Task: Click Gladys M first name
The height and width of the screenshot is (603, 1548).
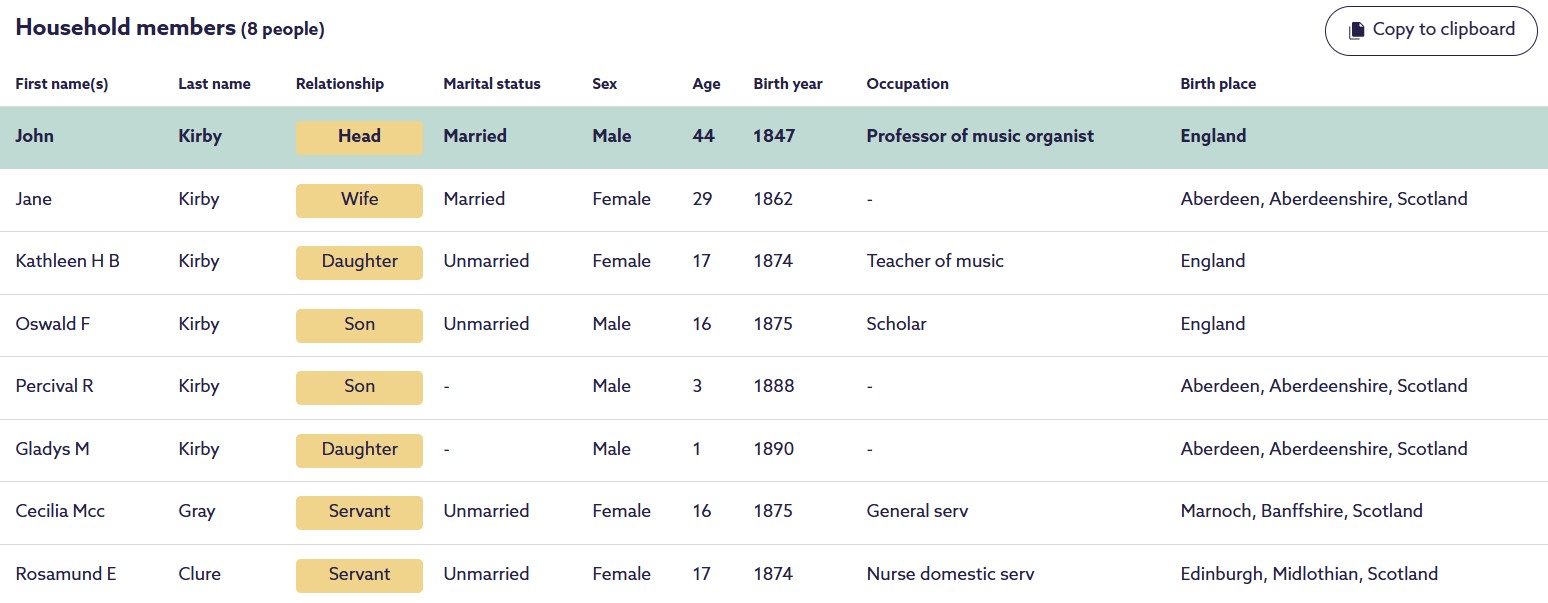Action: (52, 449)
